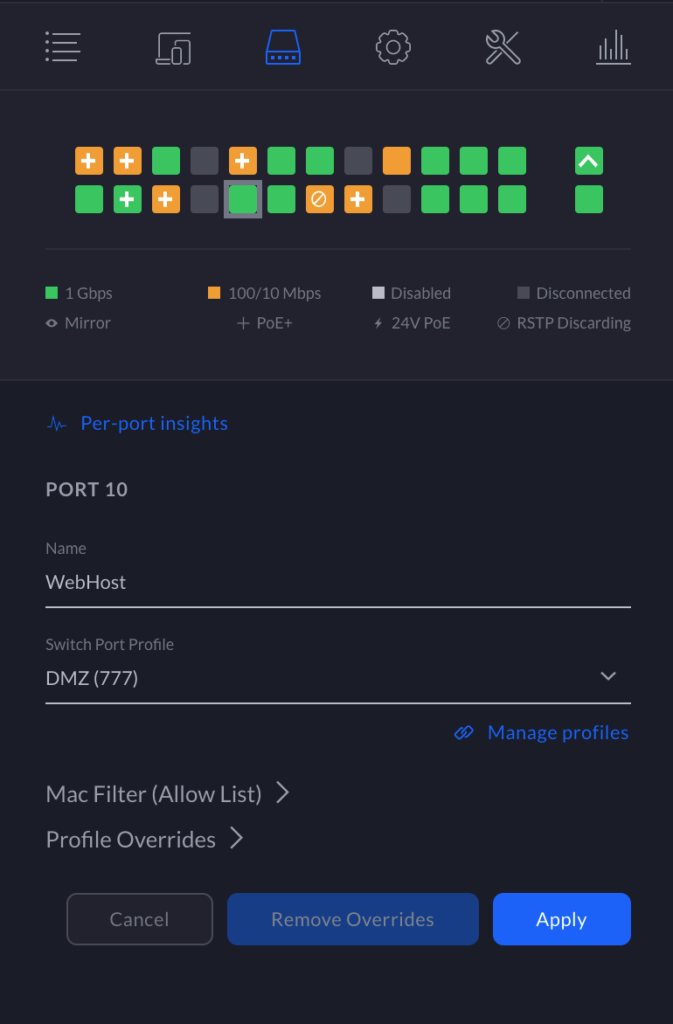673x1024 pixels.
Task: Click the Name field containing WebHost
Action: click(x=338, y=582)
